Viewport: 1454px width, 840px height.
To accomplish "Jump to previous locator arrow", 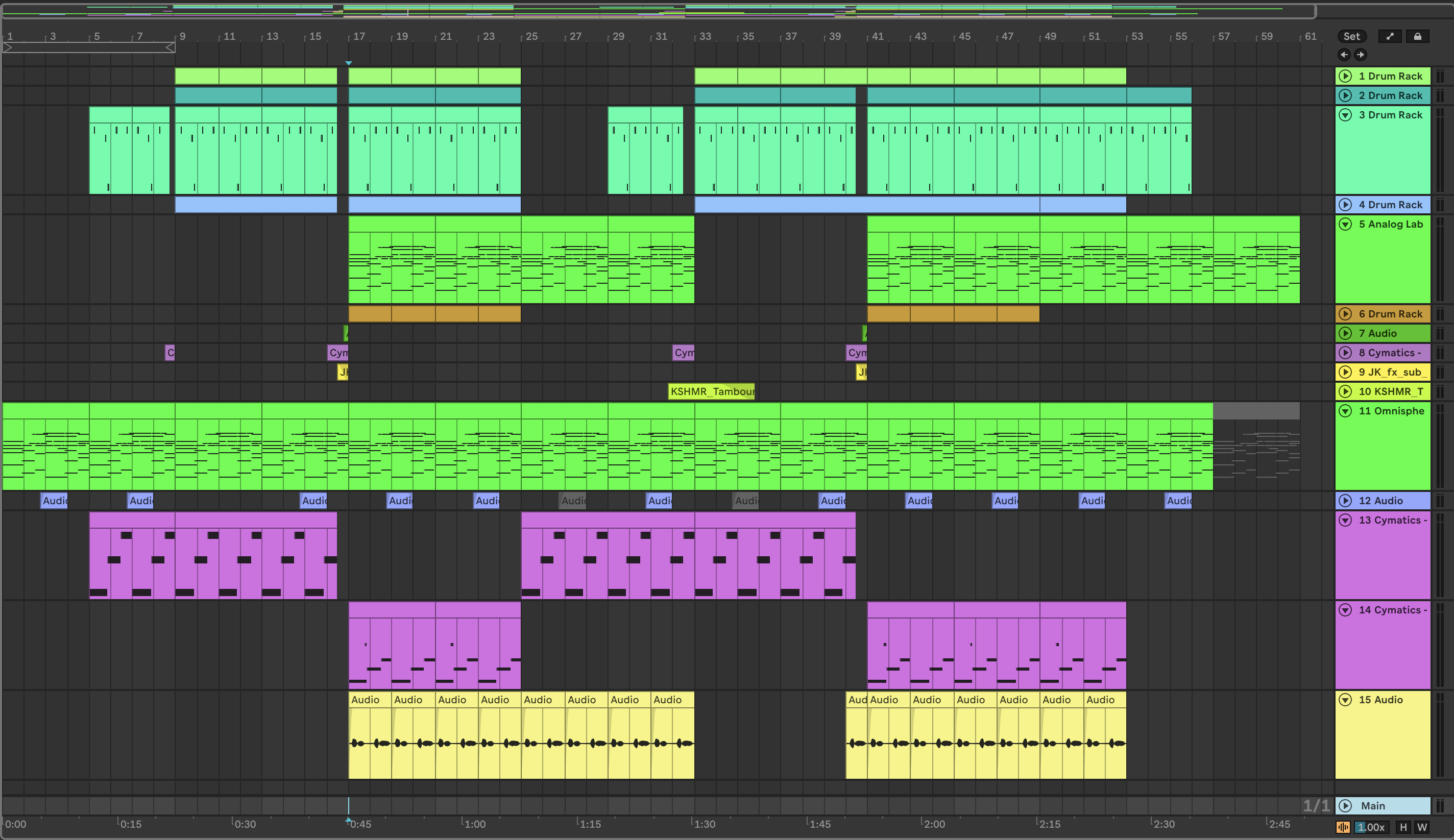I will point(1344,55).
